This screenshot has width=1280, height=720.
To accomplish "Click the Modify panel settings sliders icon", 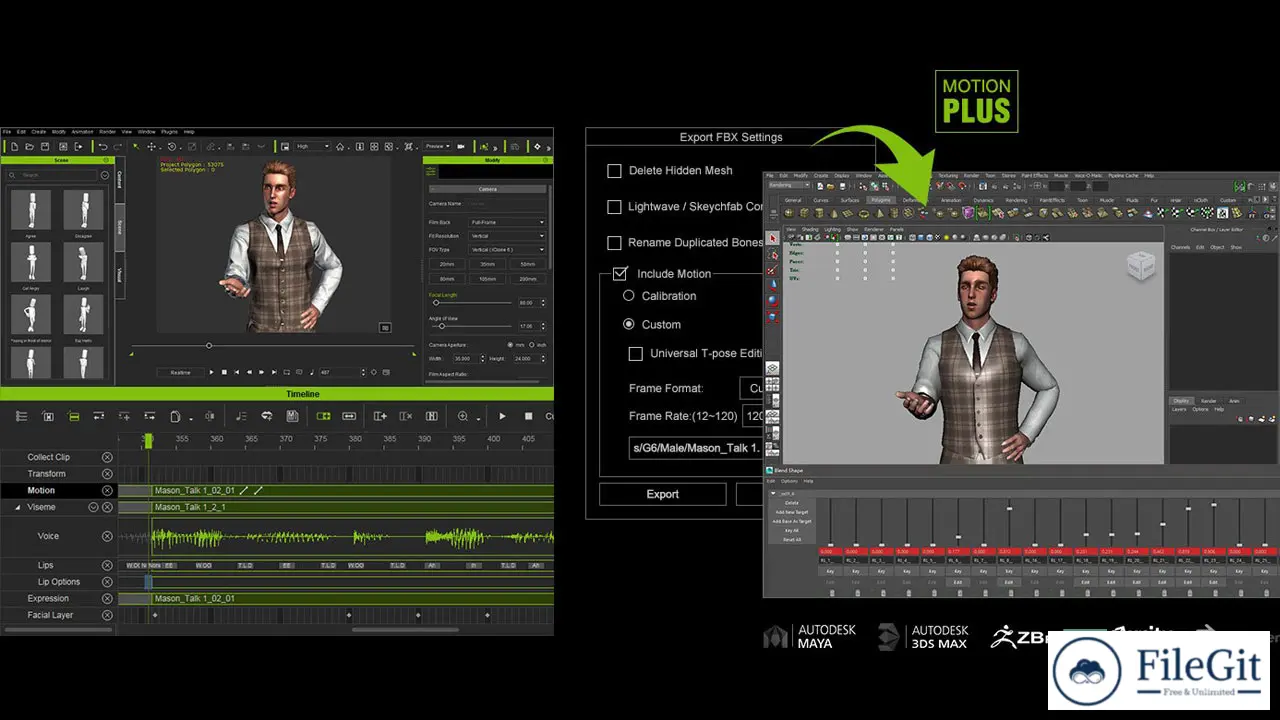I will 431,171.
